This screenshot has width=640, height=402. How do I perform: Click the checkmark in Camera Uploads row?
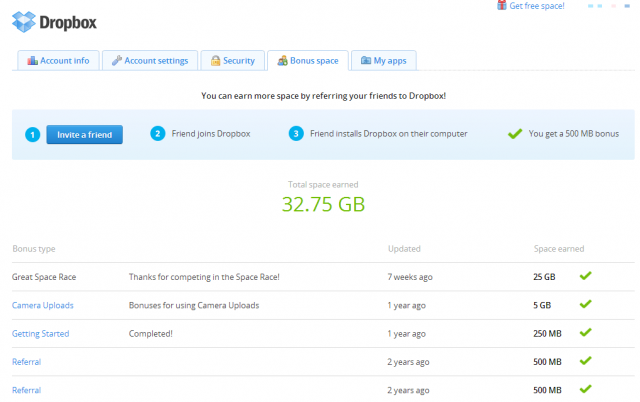[x=585, y=304]
